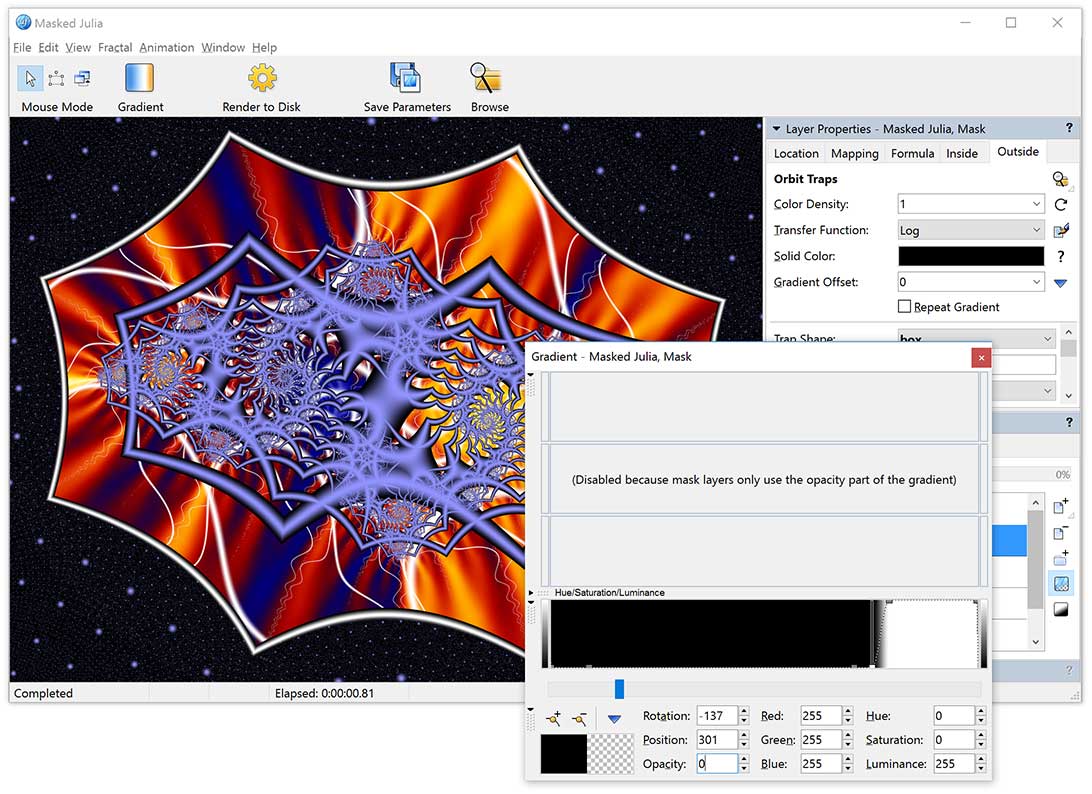Screen dimensions: 1092x794
Task: Click the opacity gradient bar white region
Action: click(930, 634)
